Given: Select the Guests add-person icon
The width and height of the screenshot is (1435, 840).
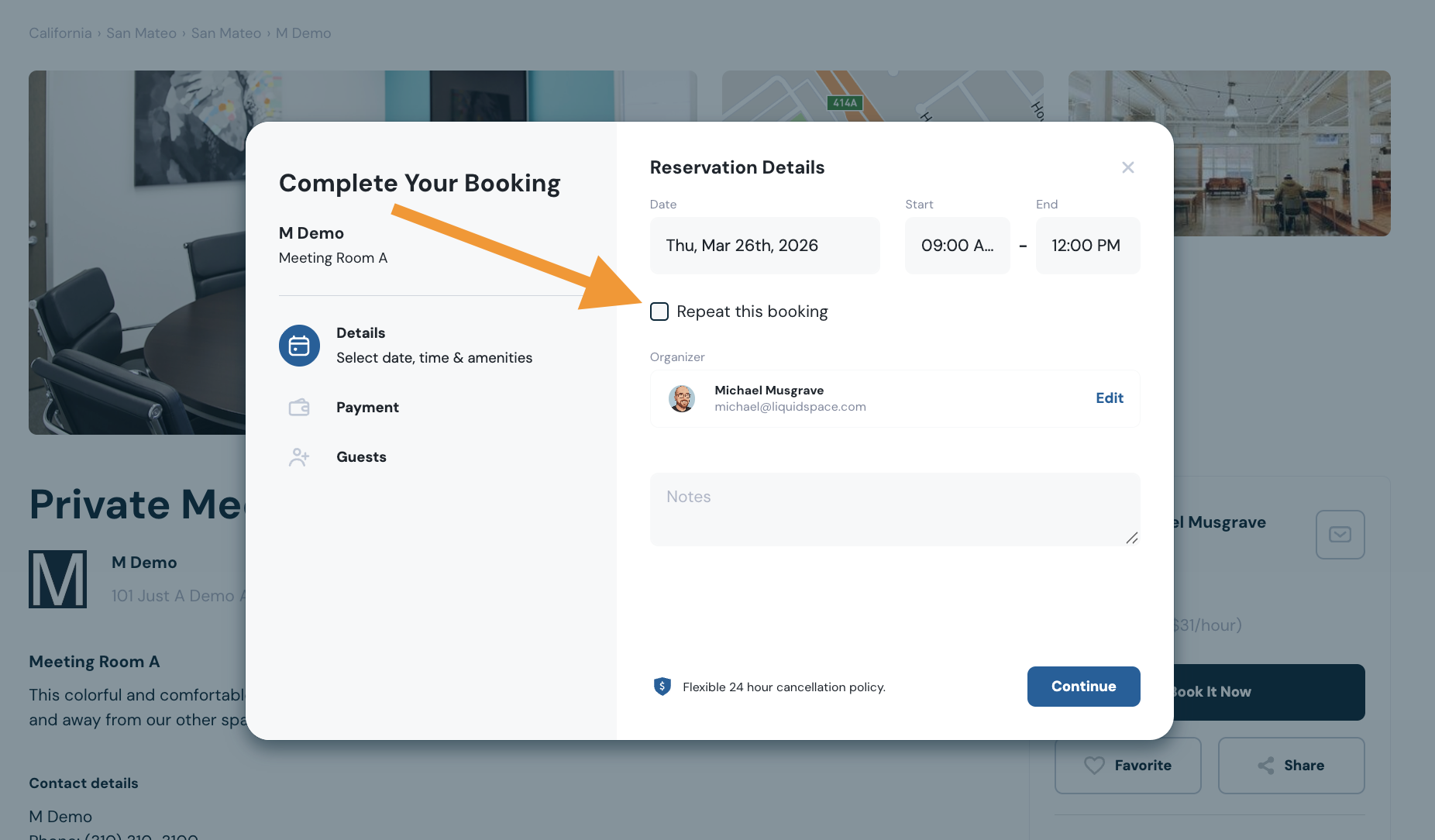Looking at the screenshot, I should (x=299, y=457).
